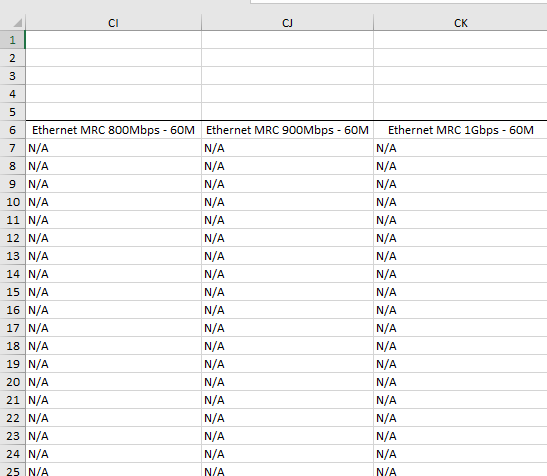Select the N/A cell in CK row 15
The height and width of the screenshot is (476, 547).
click(460, 292)
